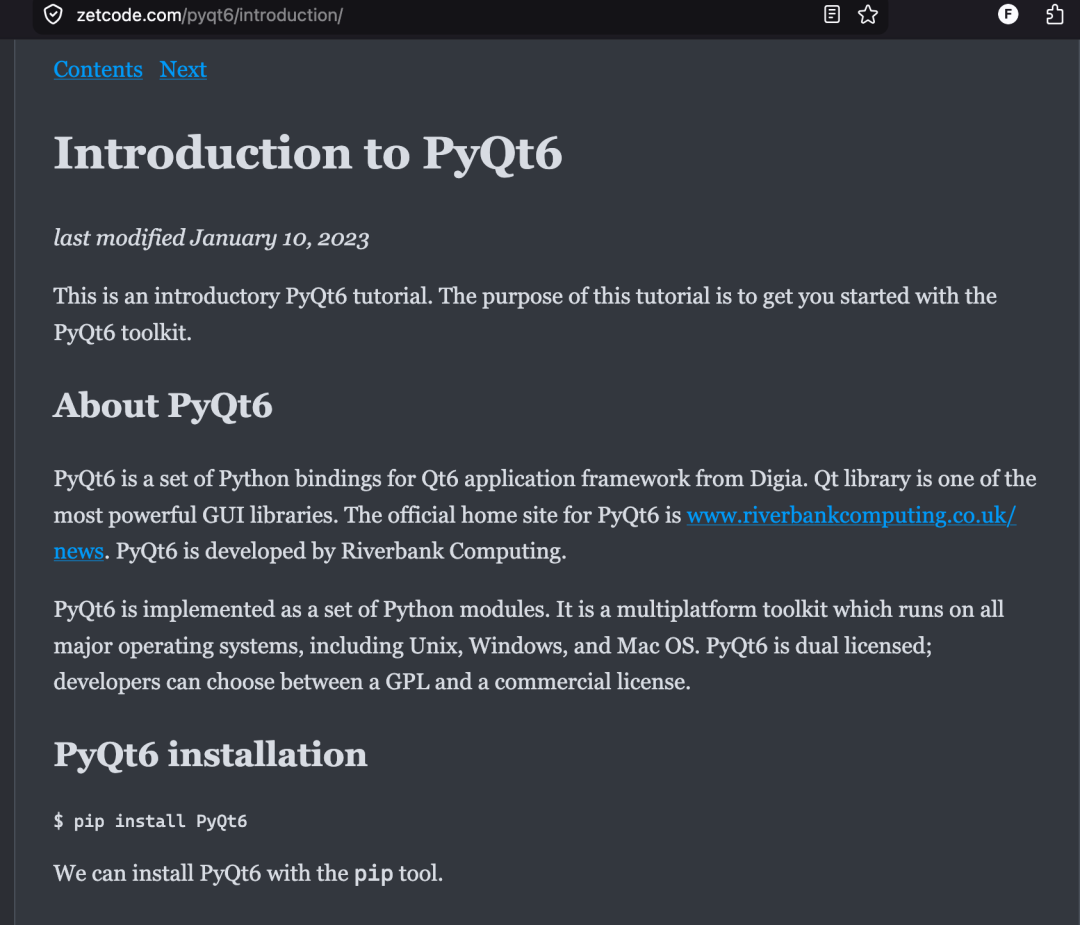Viewport: 1080px width, 925px height.
Task: Click the monospace 'pip' word in last sentence
Action: [373, 873]
